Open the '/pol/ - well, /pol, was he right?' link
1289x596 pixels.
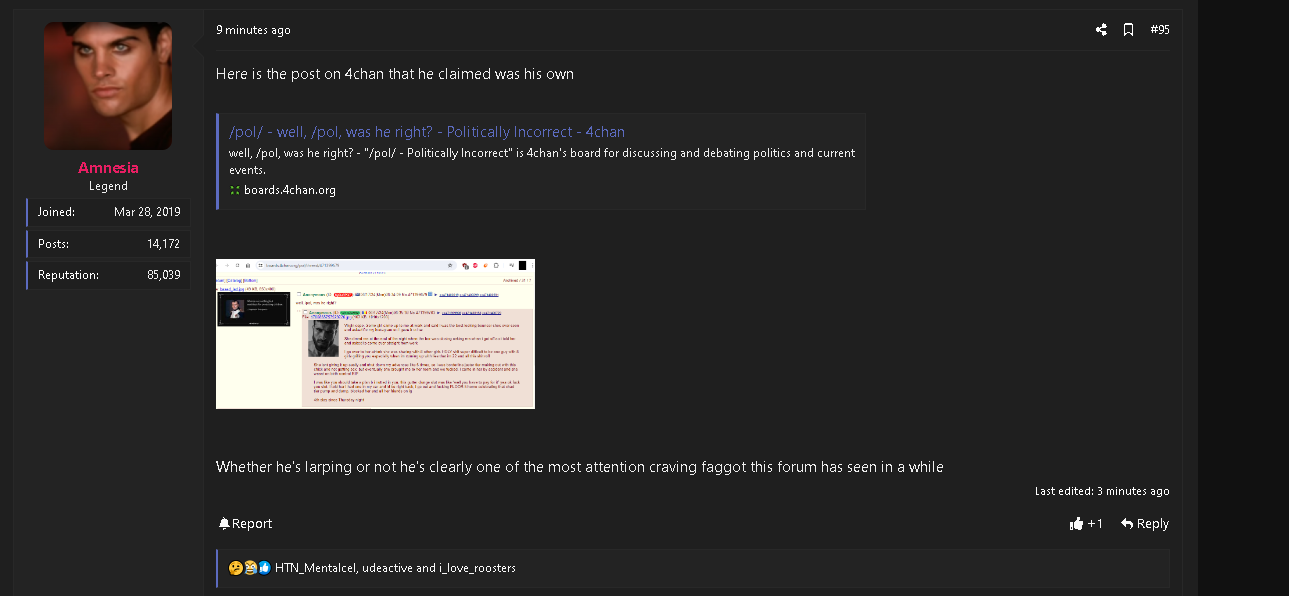pyautogui.click(x=427, y=132)
